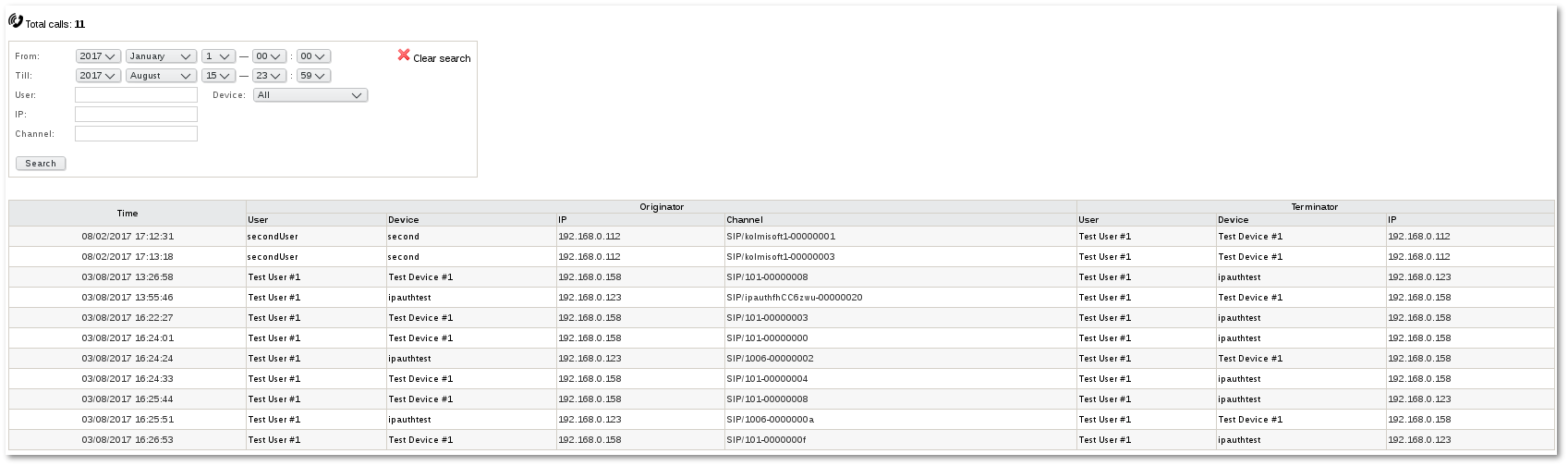Click into the IP input field
1568x466 pixels.
coord(136,115)
